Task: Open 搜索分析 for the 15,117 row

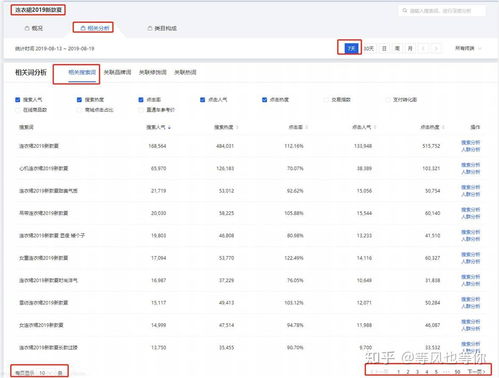Action: (470, 299)
